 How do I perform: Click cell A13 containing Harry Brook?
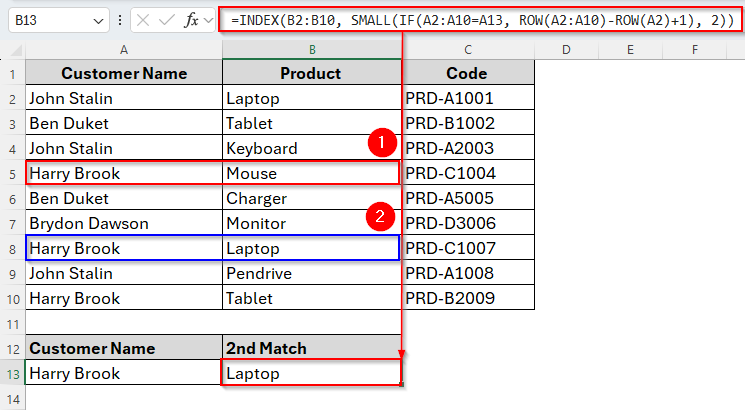124,373
